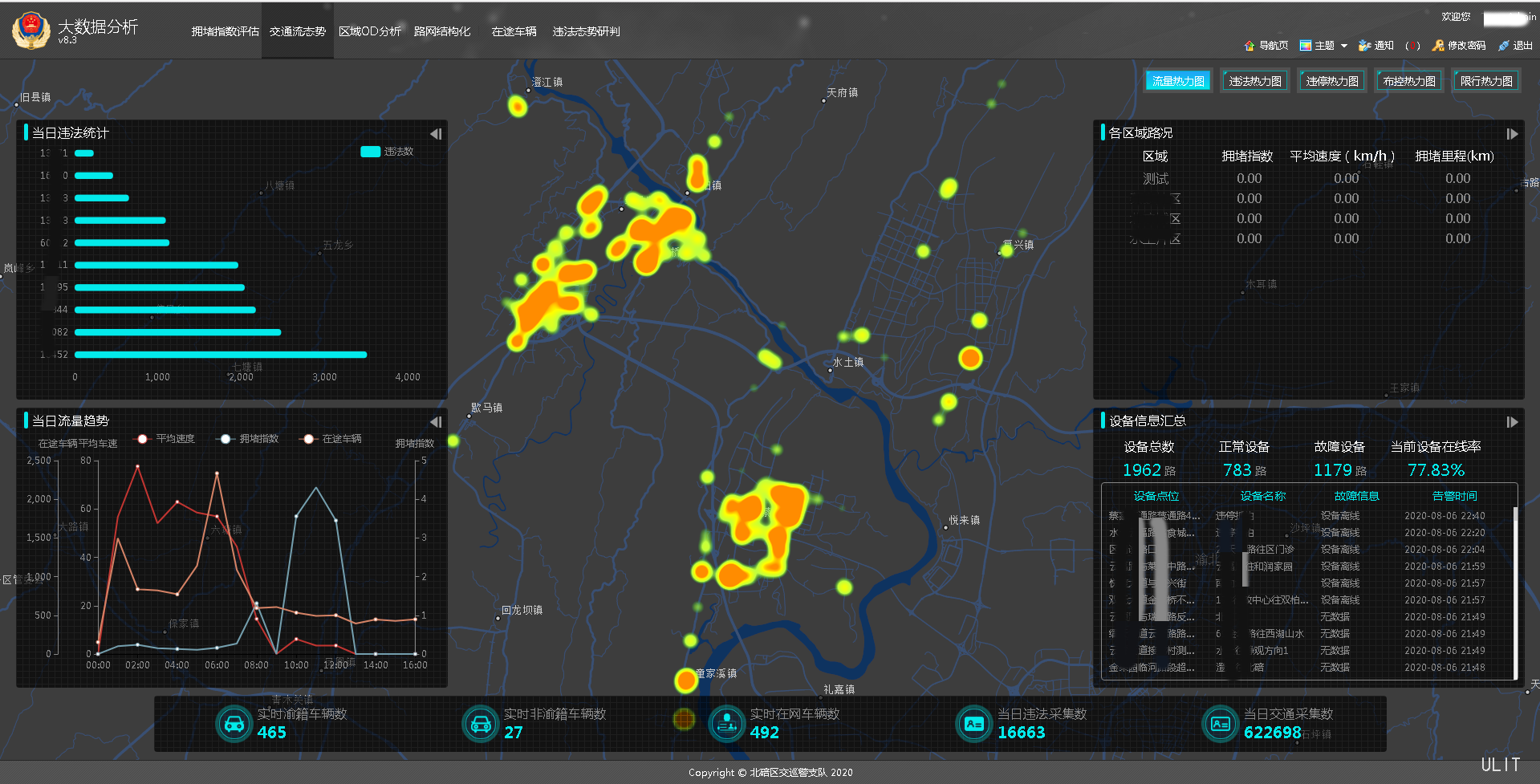Click the cyan 违法数 legend swatch
Viewport: 1540px width, 784px height.
click(370, 152)
